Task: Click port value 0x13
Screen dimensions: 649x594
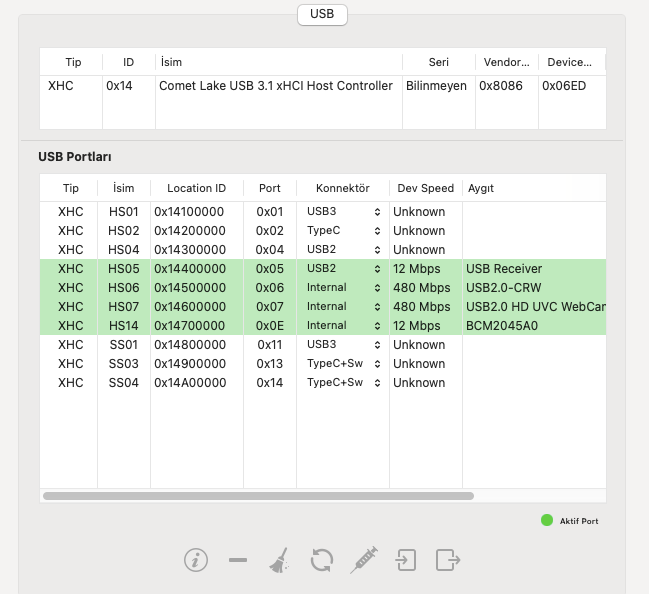Action: point(270,364)
